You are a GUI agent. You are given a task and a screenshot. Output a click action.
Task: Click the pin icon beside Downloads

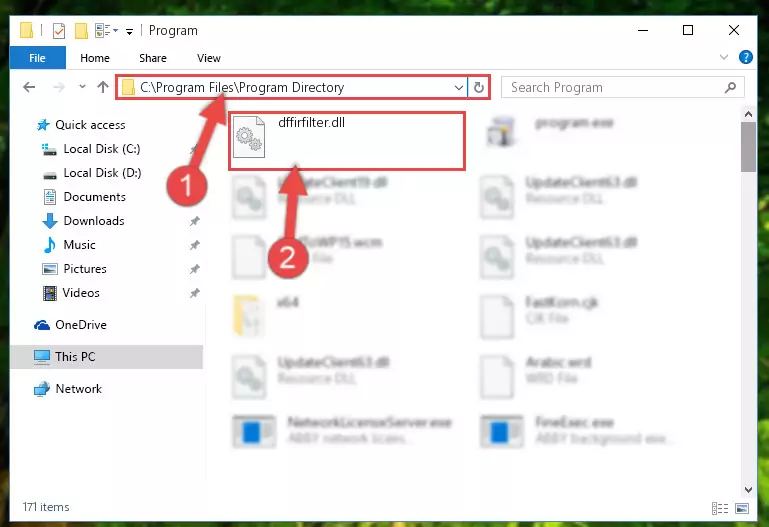195,221
